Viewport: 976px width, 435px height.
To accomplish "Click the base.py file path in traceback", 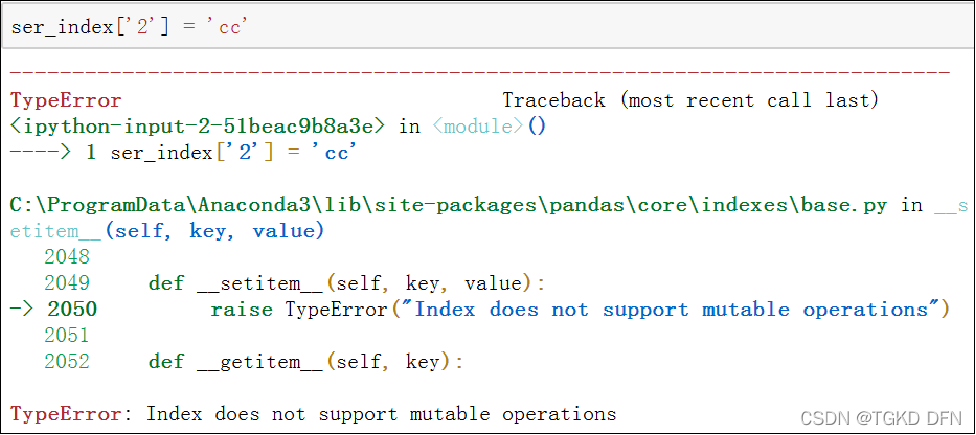I will [448, 206].
